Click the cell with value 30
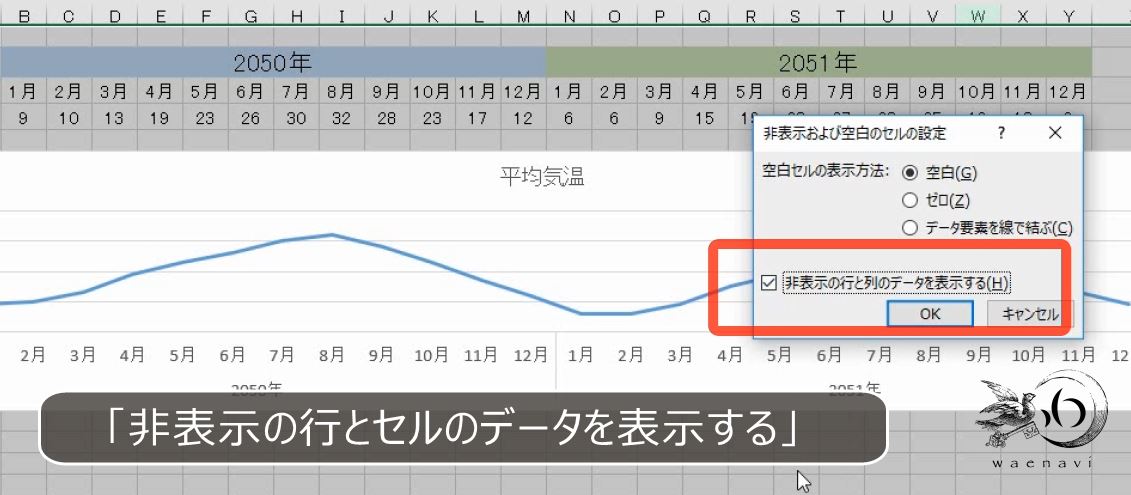The height and width of the screenshot is (495, 1131). coord(296,118)
